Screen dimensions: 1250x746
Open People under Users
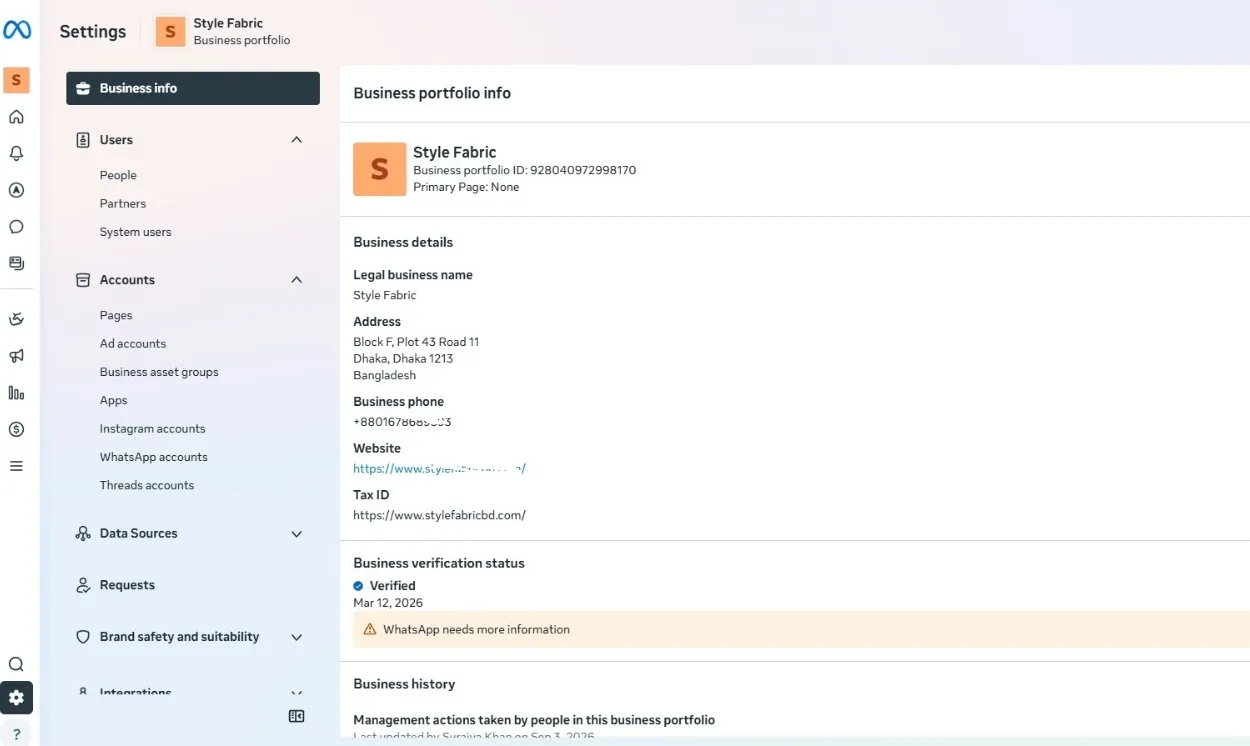118,175
